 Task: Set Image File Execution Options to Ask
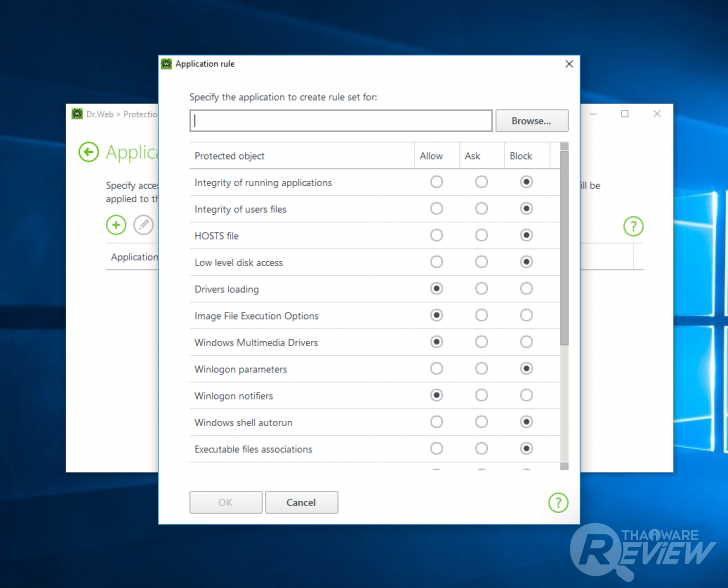[481, 315]
